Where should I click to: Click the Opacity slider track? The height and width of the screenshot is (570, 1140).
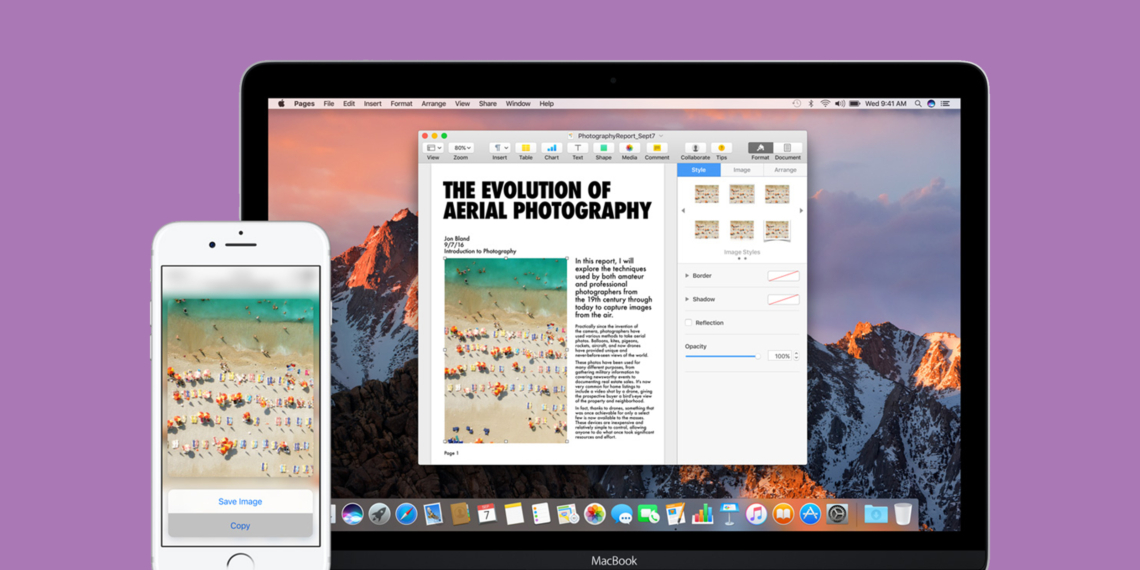722,356
